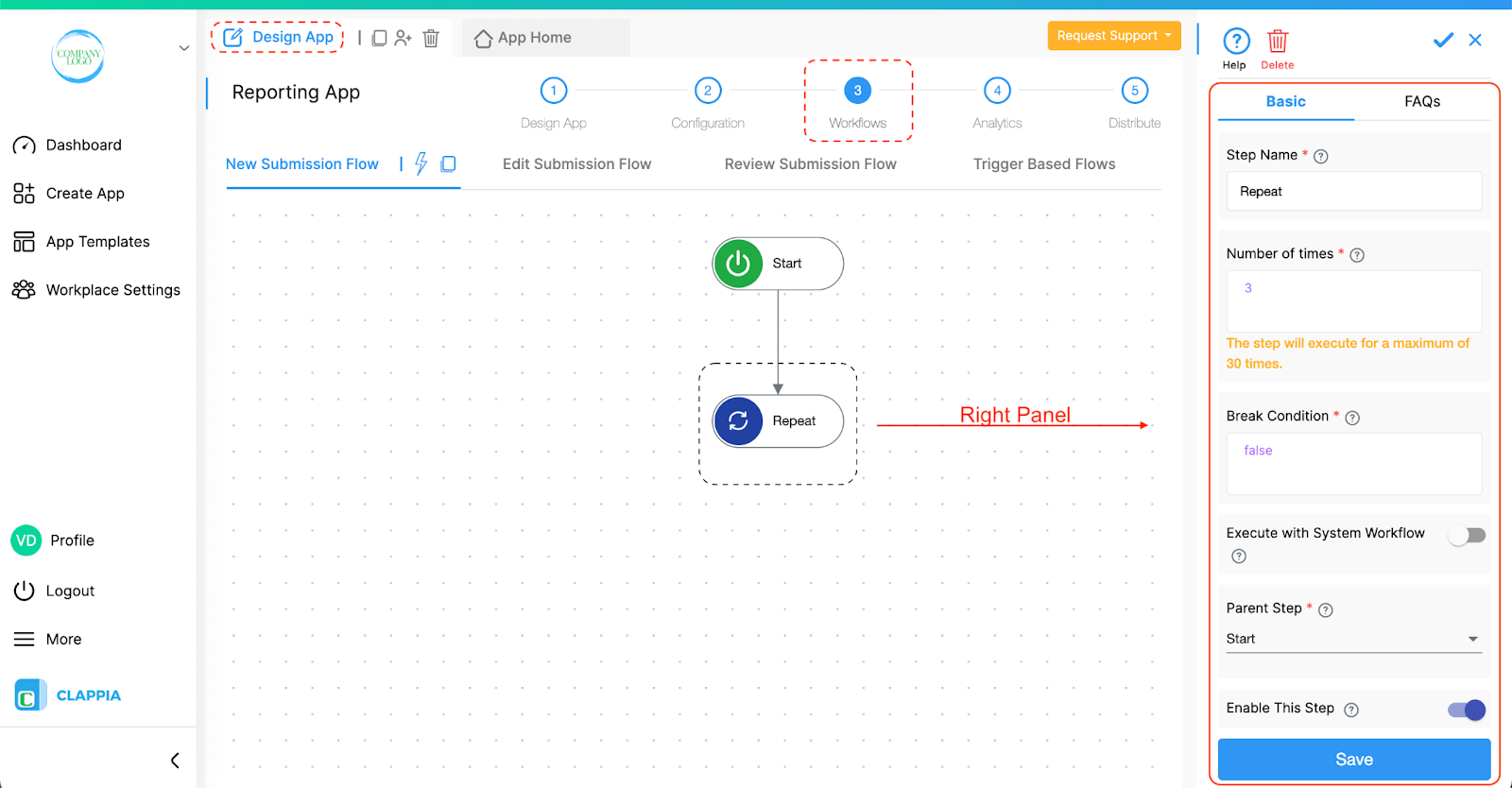
Task: Click the trash icon beside App Home
Action: click(431, 38)
